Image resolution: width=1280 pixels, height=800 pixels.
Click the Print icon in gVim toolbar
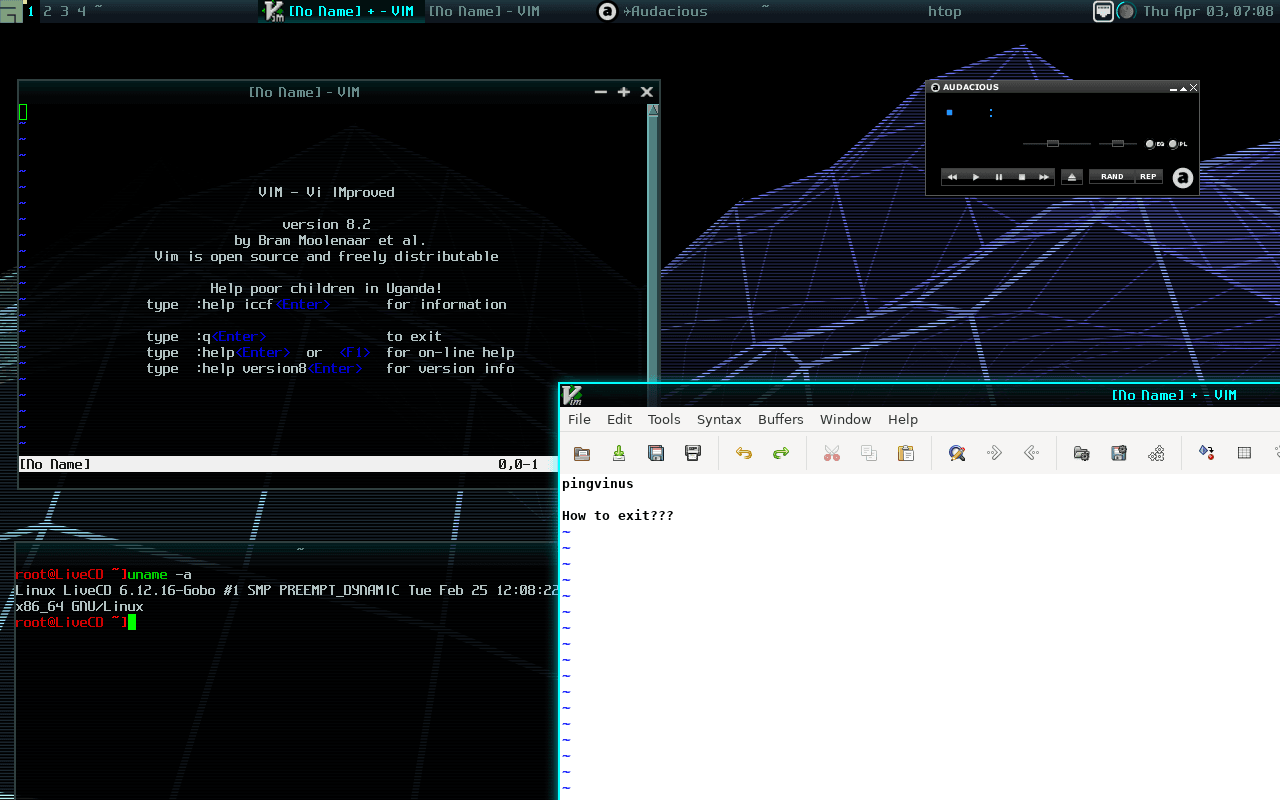(x=693, y=453)
